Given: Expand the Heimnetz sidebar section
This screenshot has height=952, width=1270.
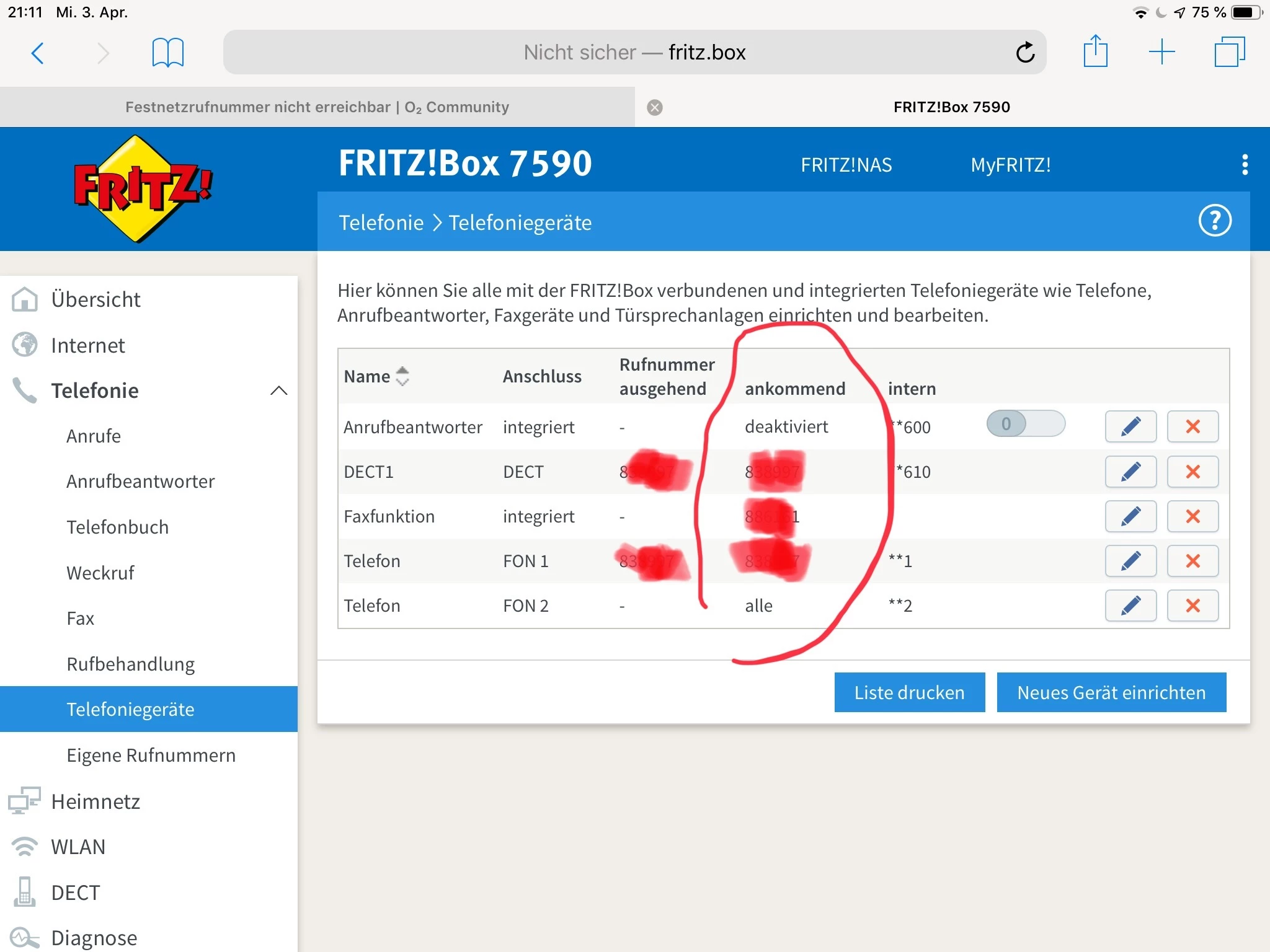Looking at the screenshot, I should click(x=95, y=801).
